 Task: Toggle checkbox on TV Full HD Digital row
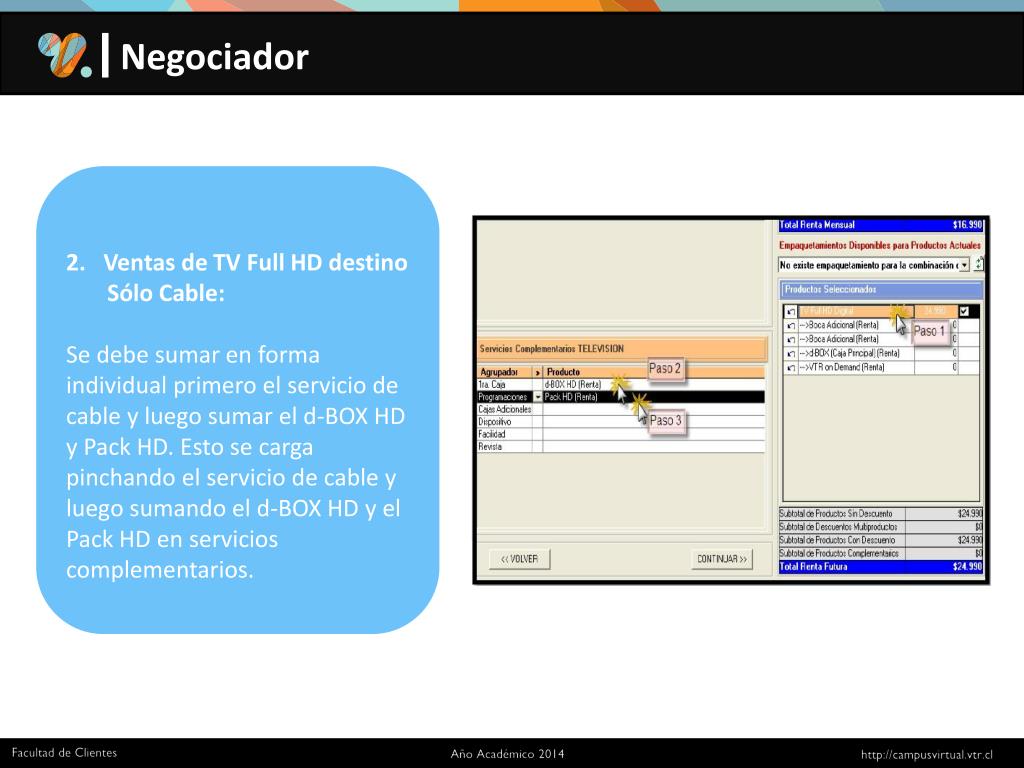tap(964, 312)
